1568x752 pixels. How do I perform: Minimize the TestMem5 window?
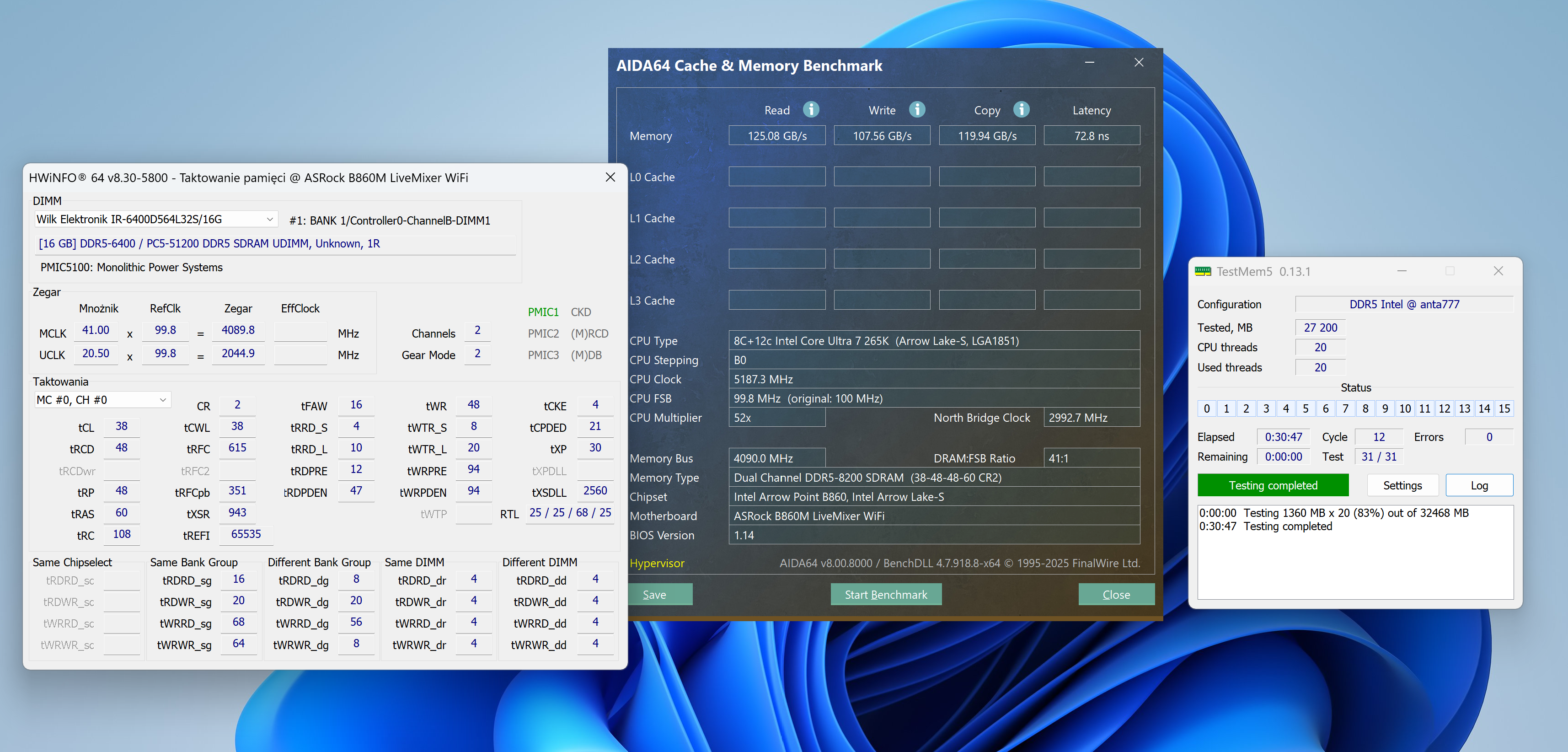pyautogui.click(x=1402, y=271)
